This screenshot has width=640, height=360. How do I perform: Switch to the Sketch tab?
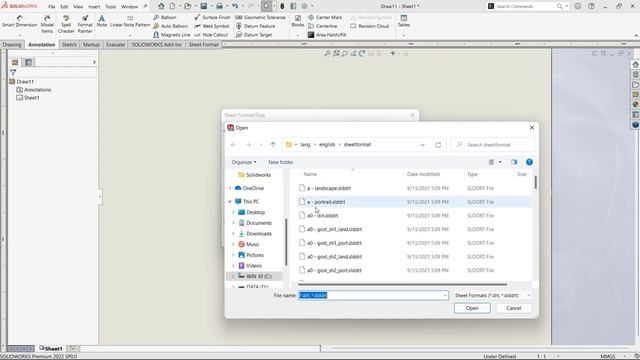coord(69,44)
